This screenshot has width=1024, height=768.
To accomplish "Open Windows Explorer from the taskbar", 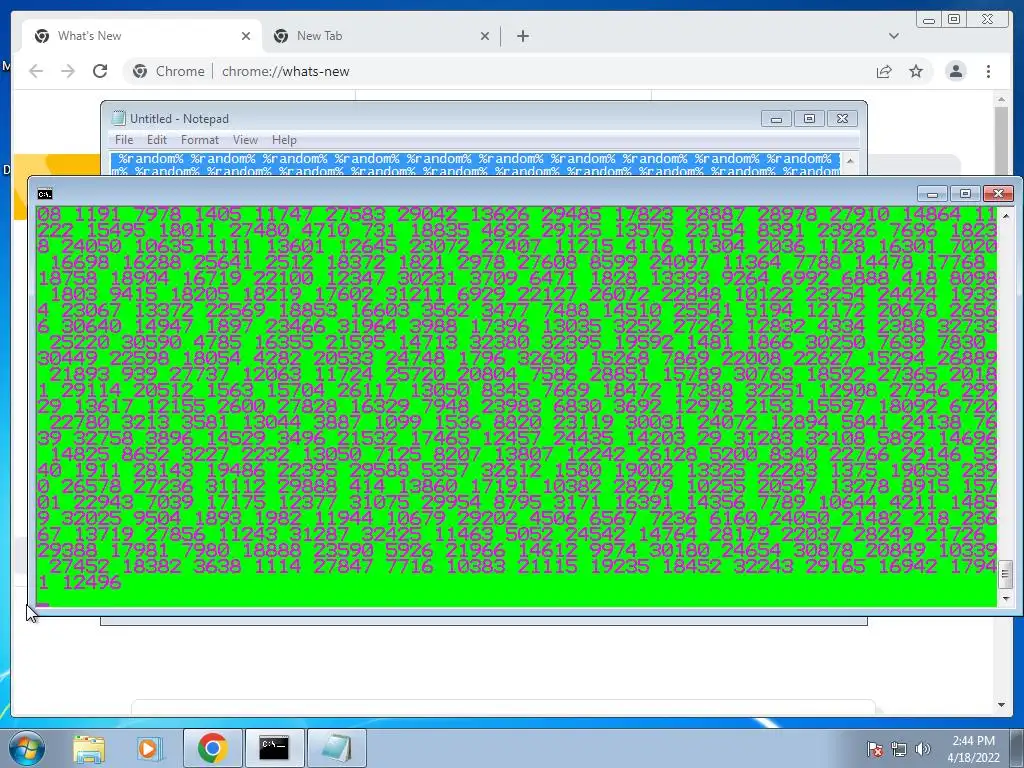I will (89, 748).
